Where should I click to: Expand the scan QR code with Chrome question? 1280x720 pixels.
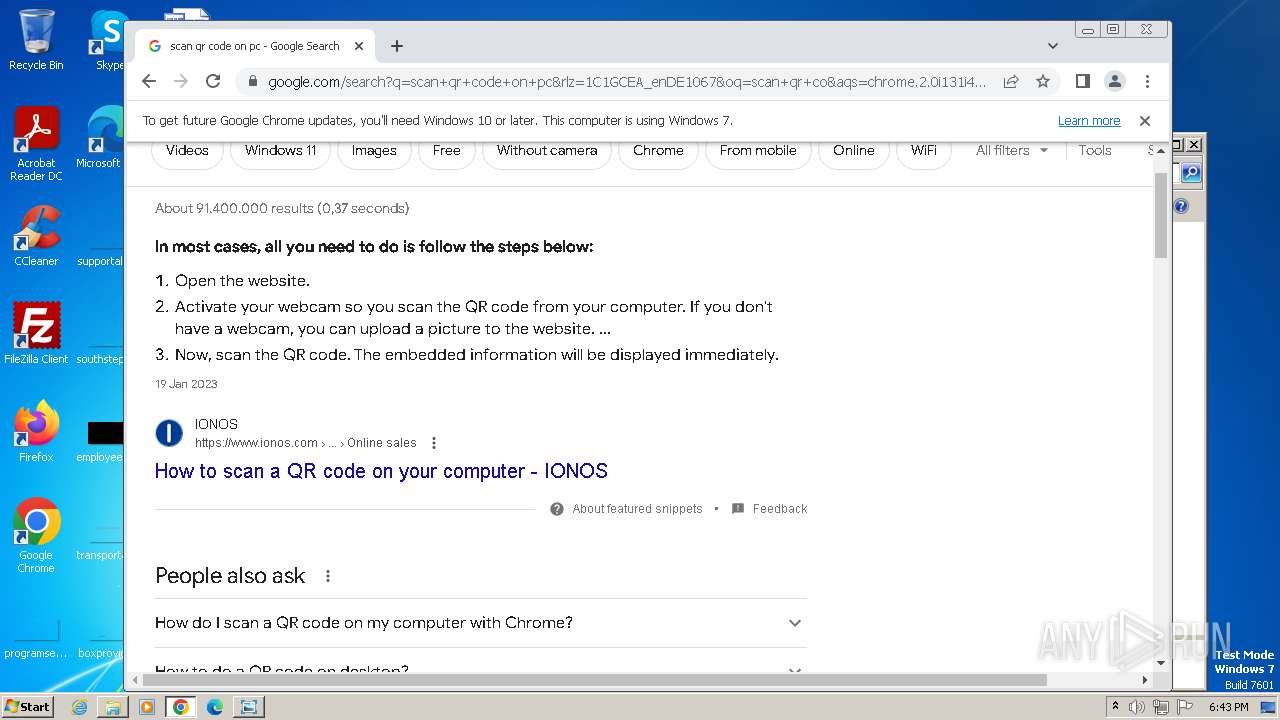pos(480,623)
